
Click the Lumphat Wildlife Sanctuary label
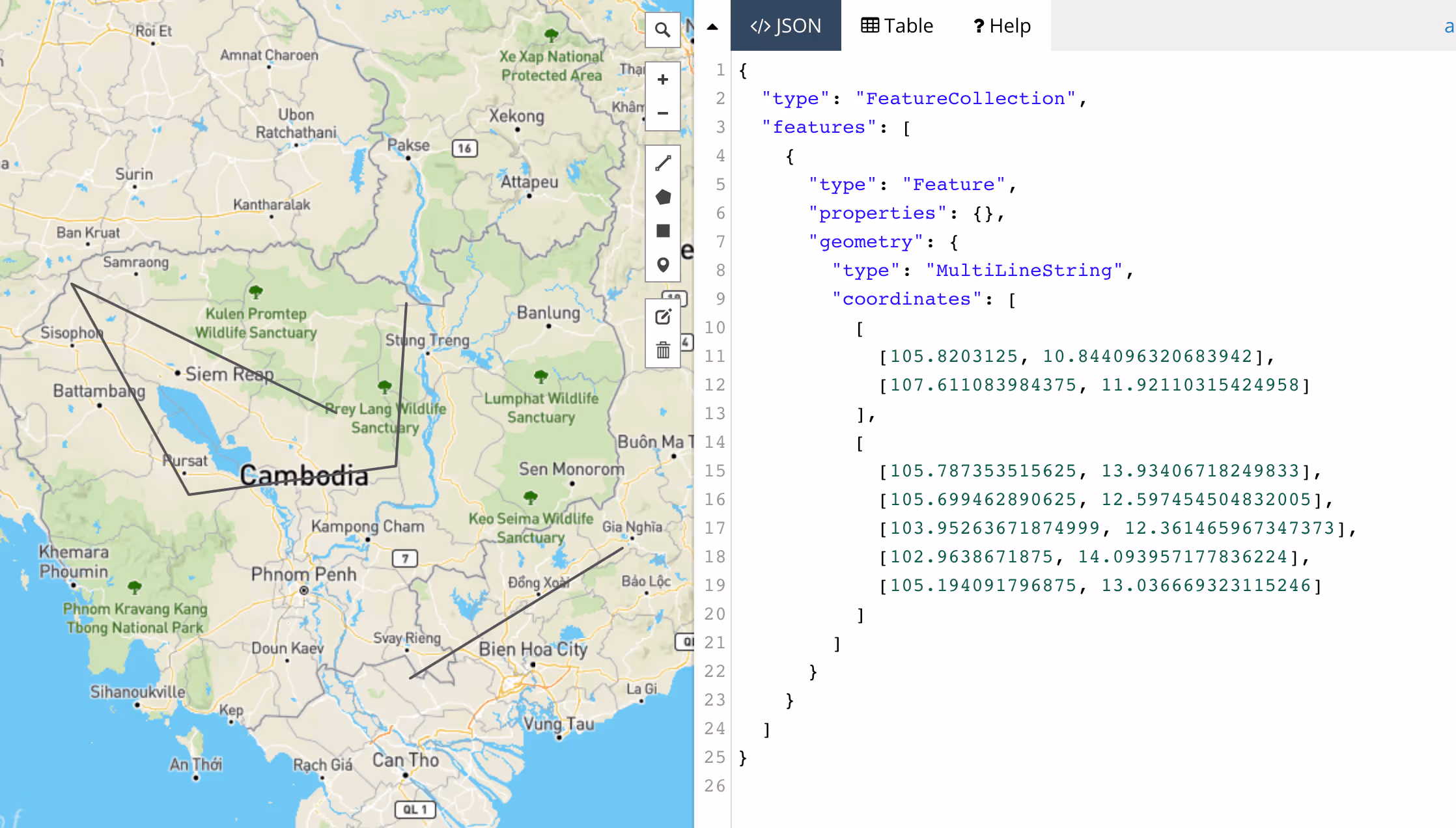tap(541, 407)
